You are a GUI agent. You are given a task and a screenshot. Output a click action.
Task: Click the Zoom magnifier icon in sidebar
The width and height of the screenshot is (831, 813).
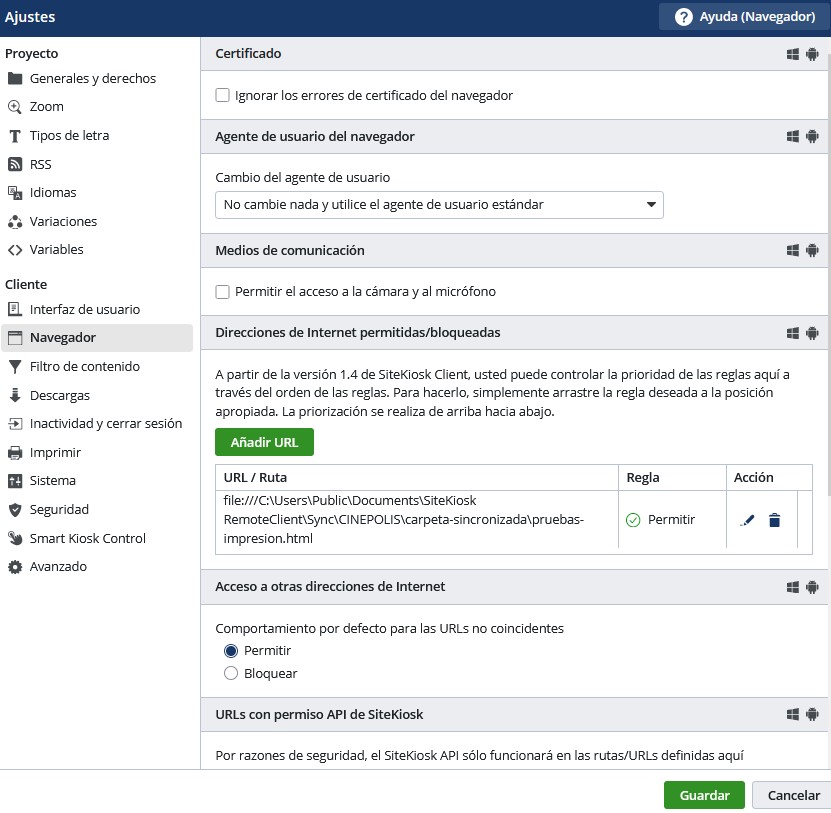(x=14, y=107)
